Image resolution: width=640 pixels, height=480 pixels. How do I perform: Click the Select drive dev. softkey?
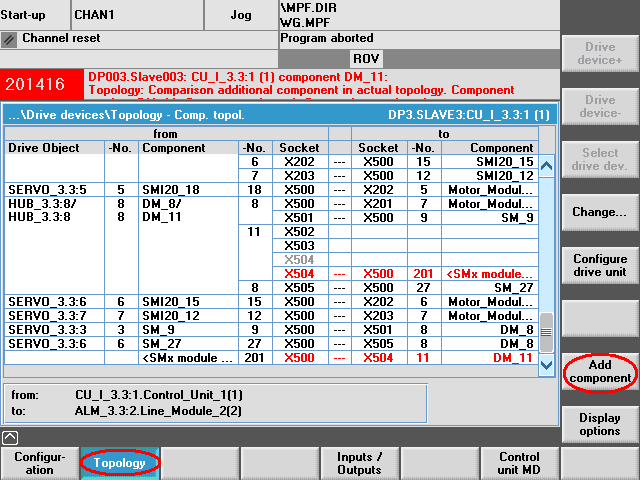click(x=600, y=160)
